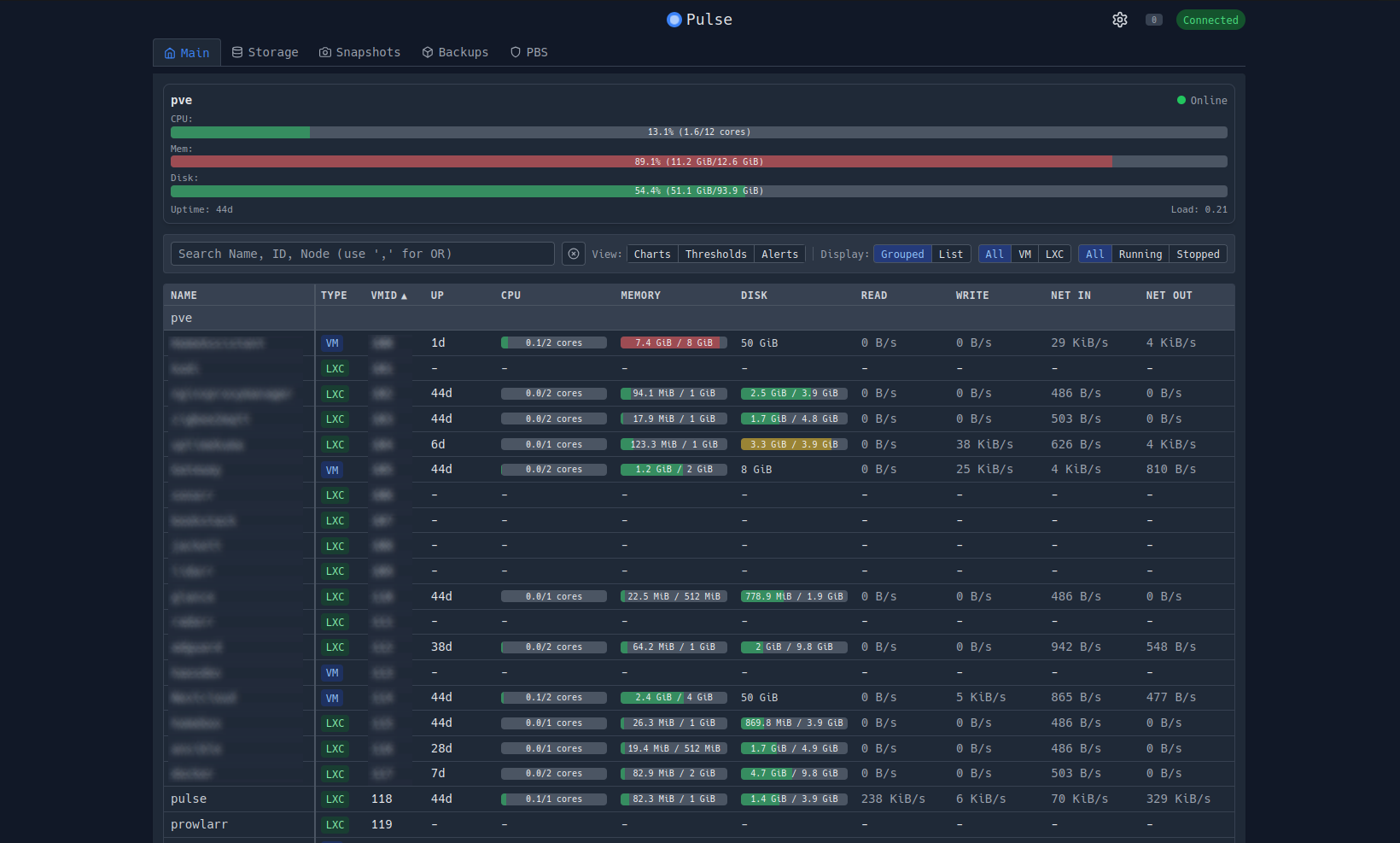Viewport: 1400px width, 843px height.
Task: Sort table by the MEMORY column
Action: coord(640,296)
